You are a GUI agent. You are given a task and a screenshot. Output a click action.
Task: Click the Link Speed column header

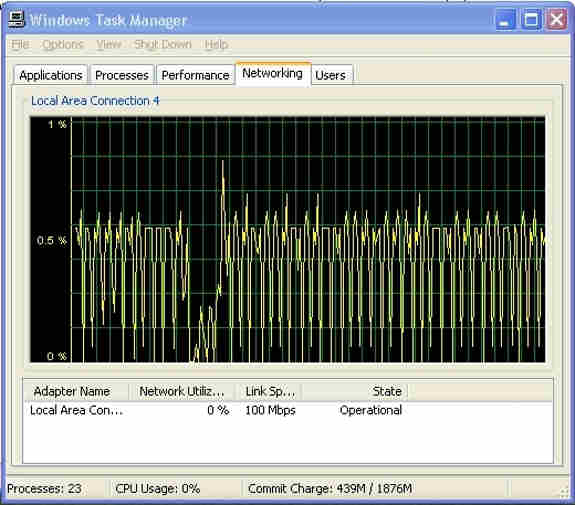268,391
